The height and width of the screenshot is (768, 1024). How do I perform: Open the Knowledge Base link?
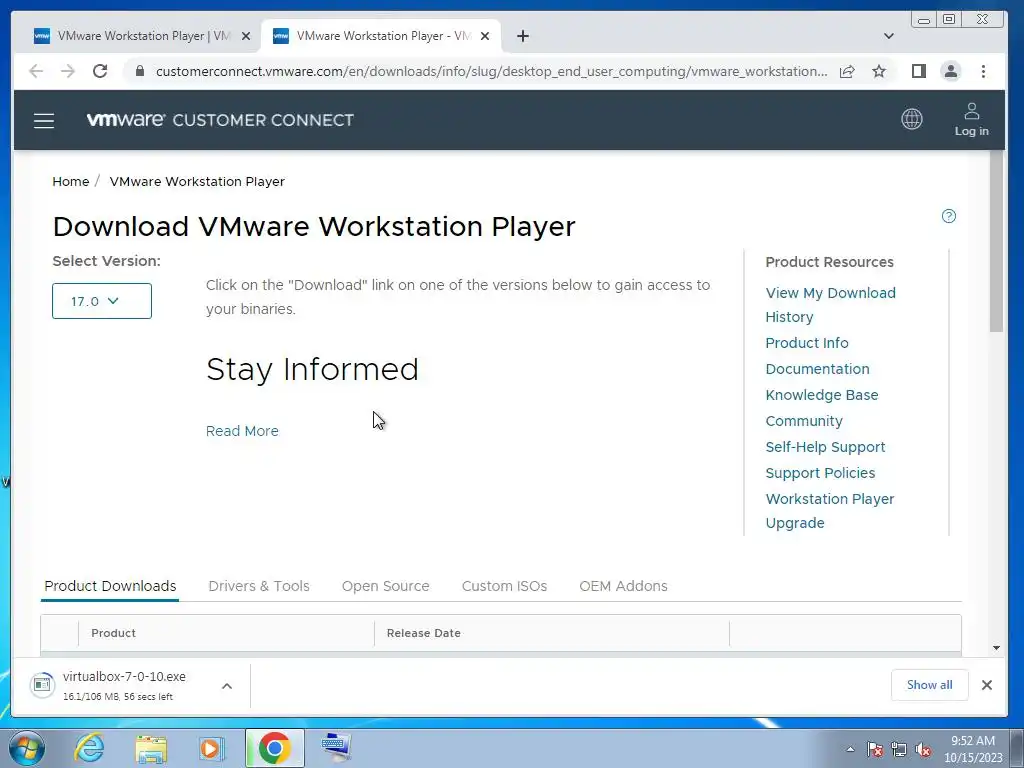(822, 395)
